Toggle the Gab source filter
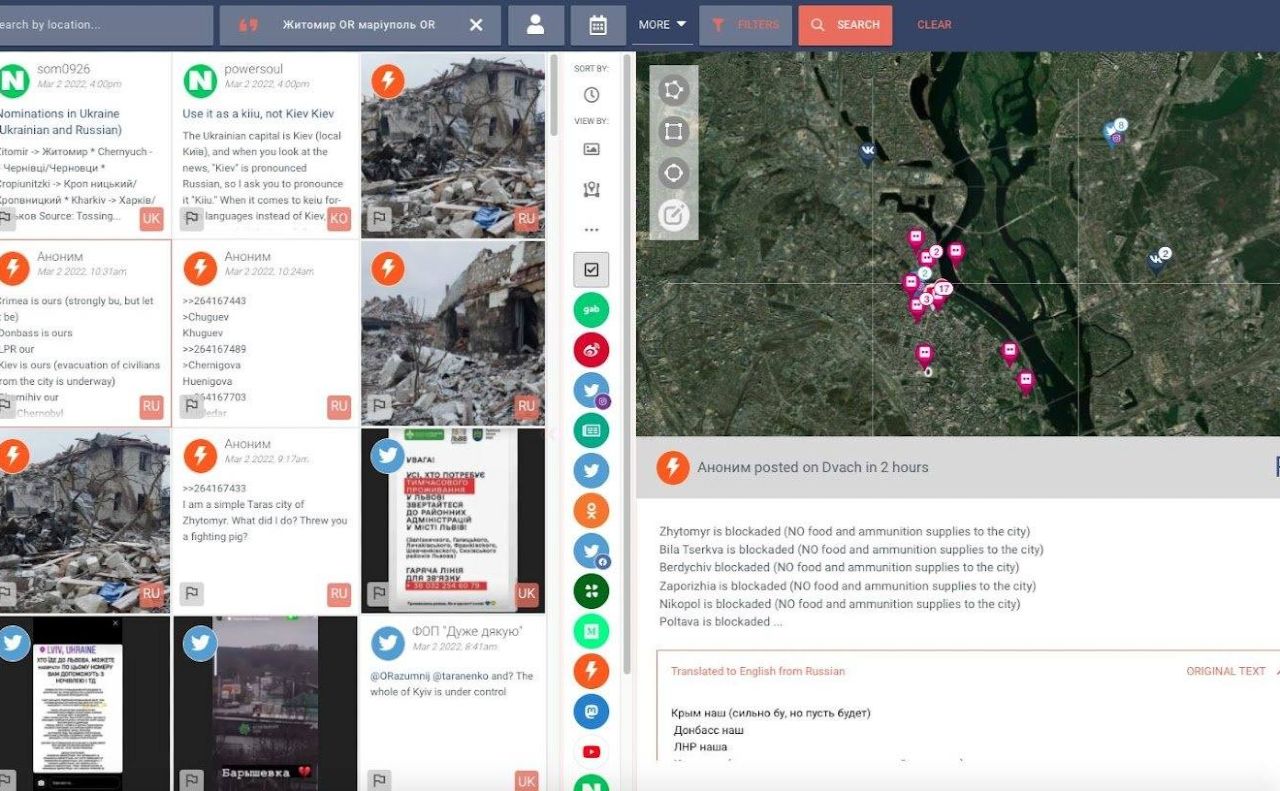 click(x=591, y=310)
